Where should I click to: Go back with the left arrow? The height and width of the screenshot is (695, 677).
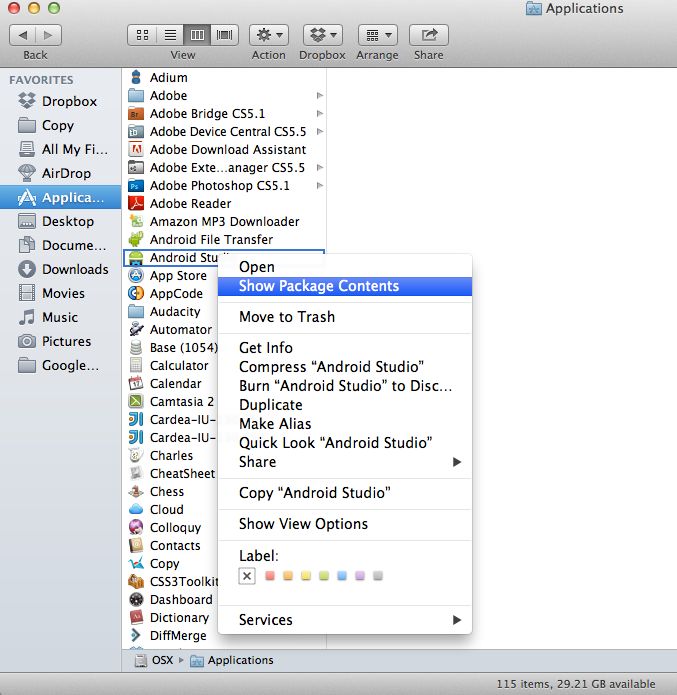coord(23,35)
